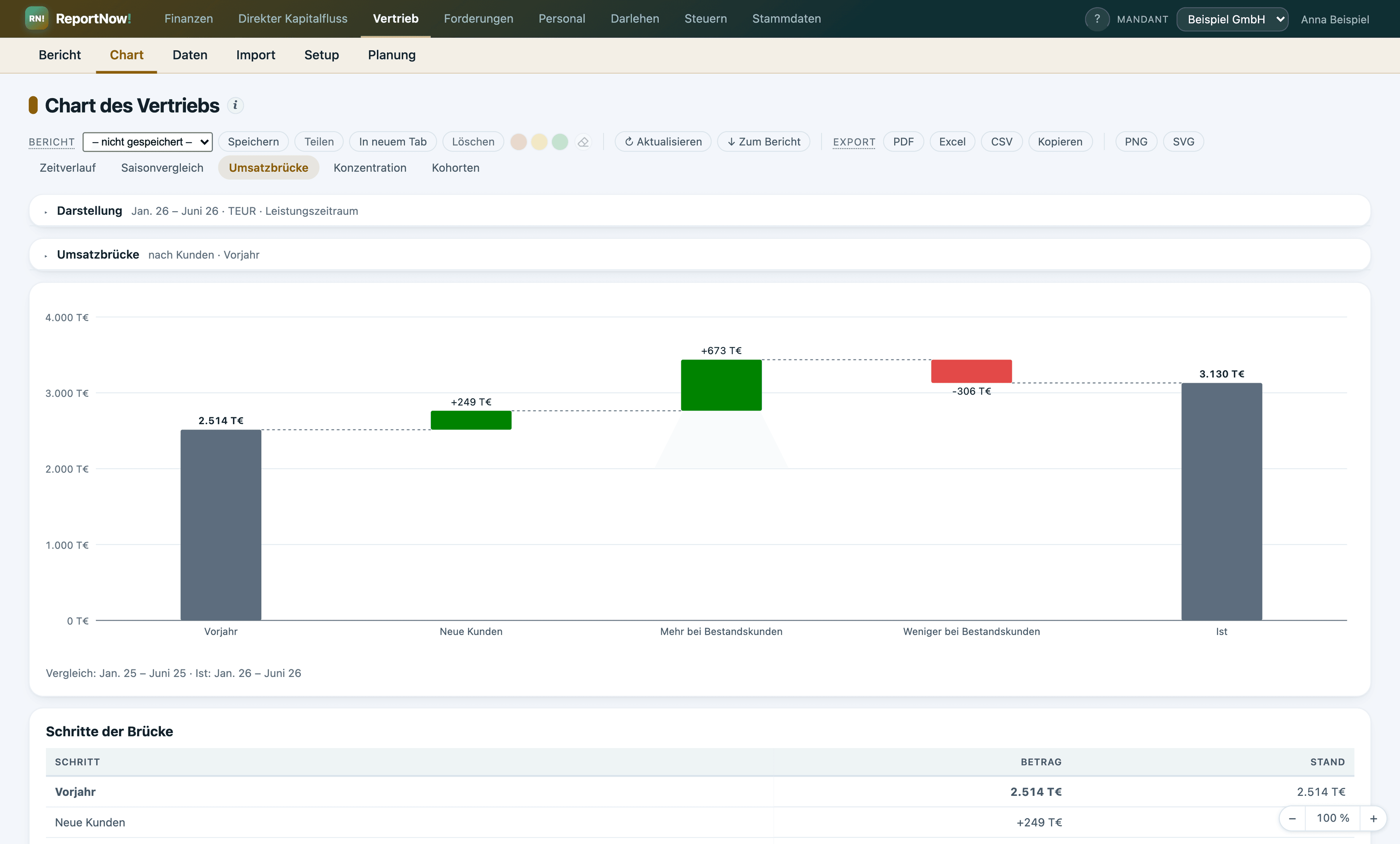
Task: Click the Aktualisieren refresh button
Action: pos(663,142)
